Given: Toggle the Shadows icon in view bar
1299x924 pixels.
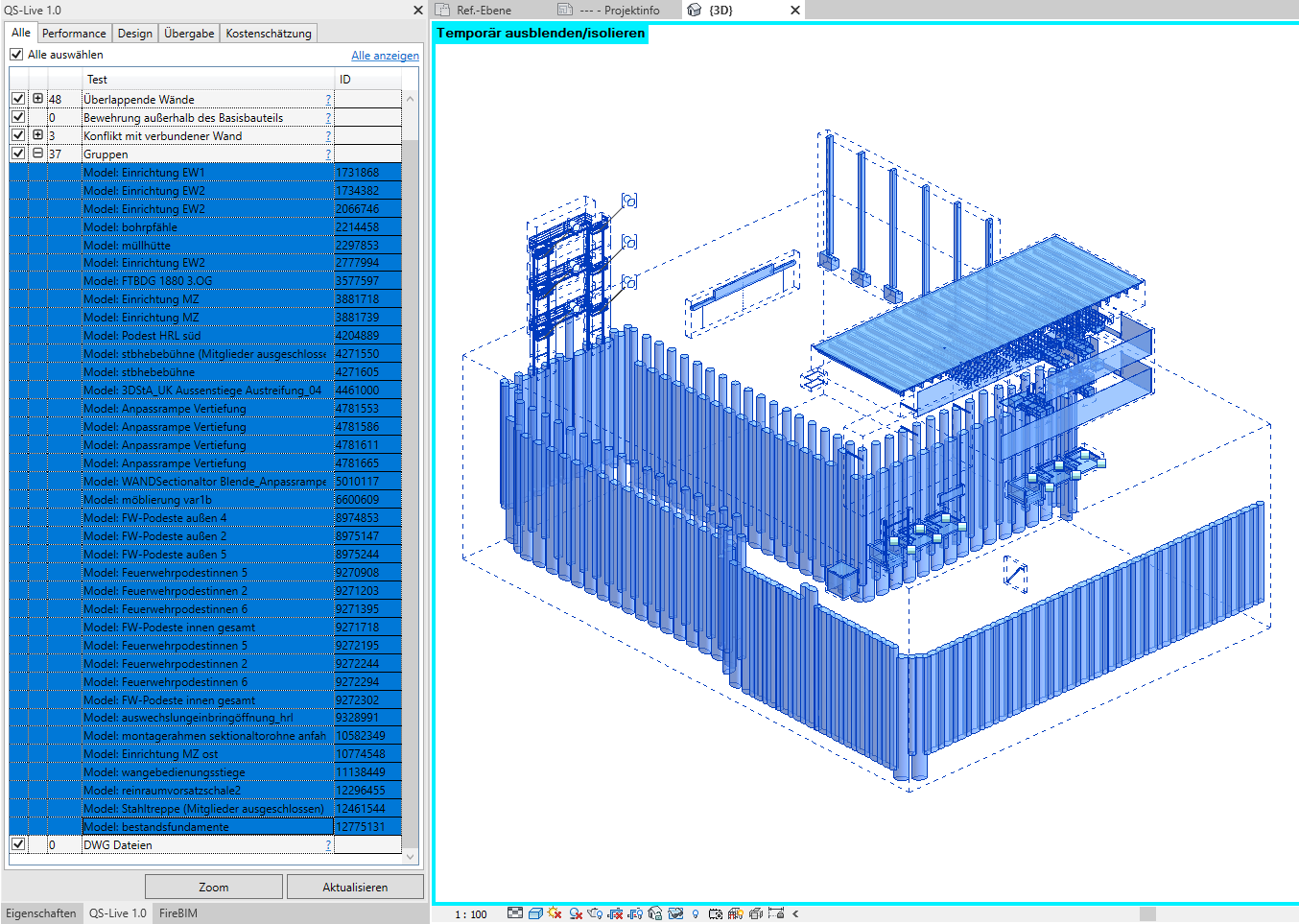Looking at the screenshot, I should click(x=576, y=913).
